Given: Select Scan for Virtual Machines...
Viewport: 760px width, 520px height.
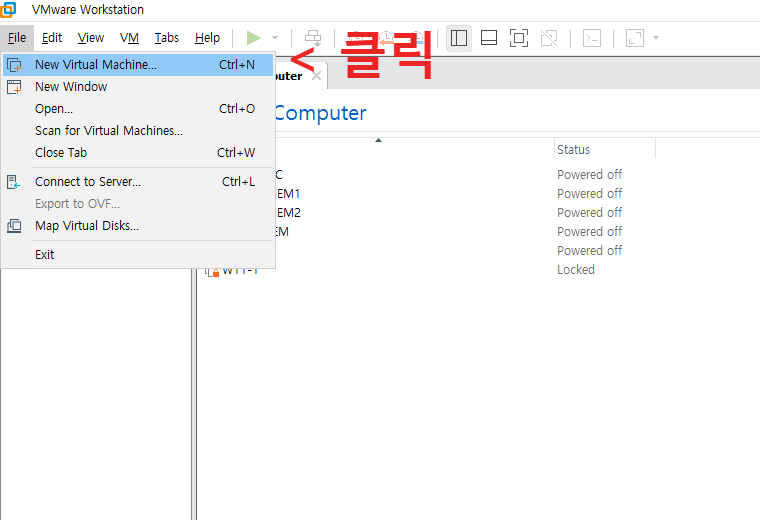Looking at the screenshot, I should 138,130.
